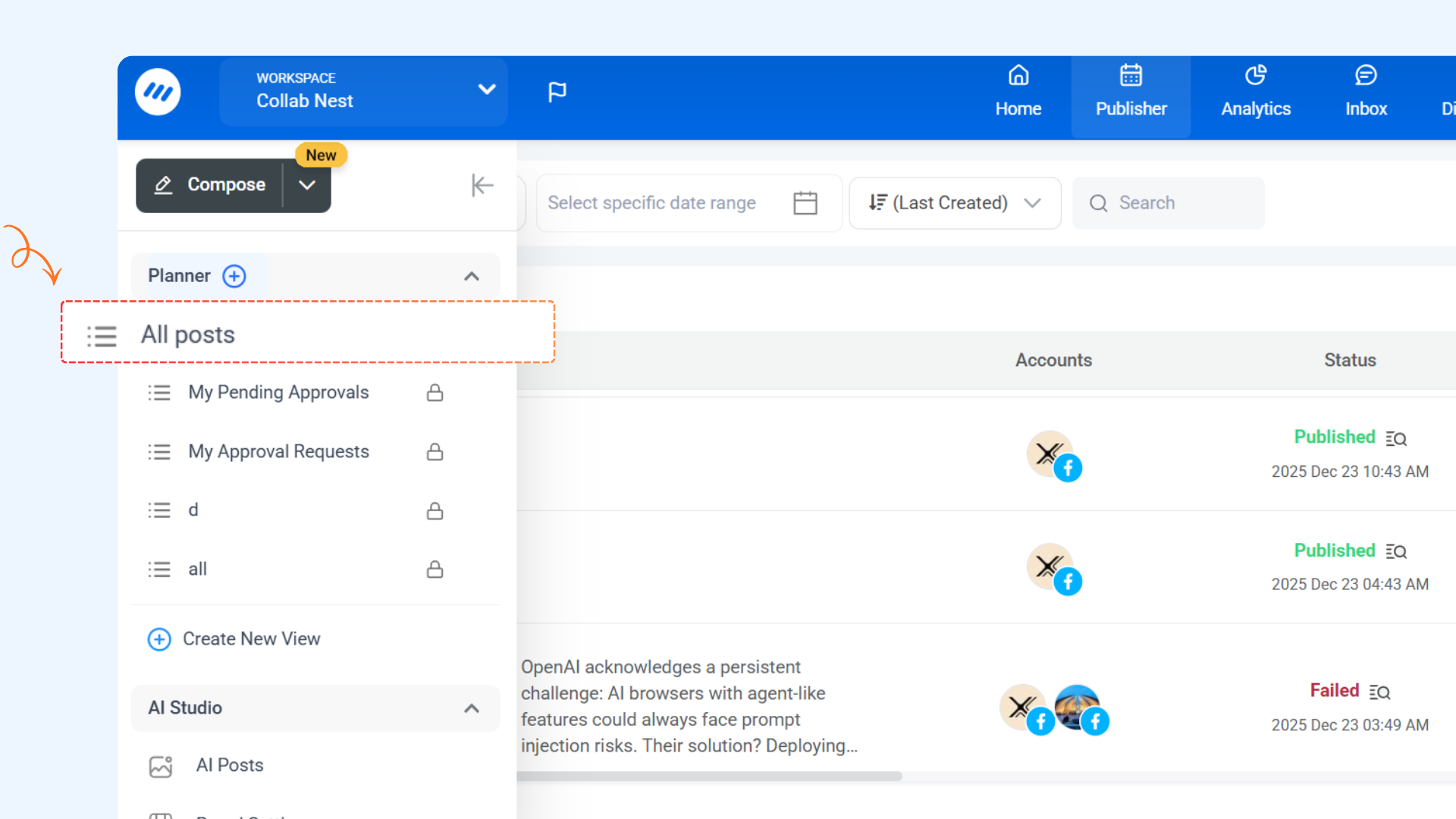Open the Last Created sort dropdown
Screen dimensions: 1456x819
pos(955,203)
